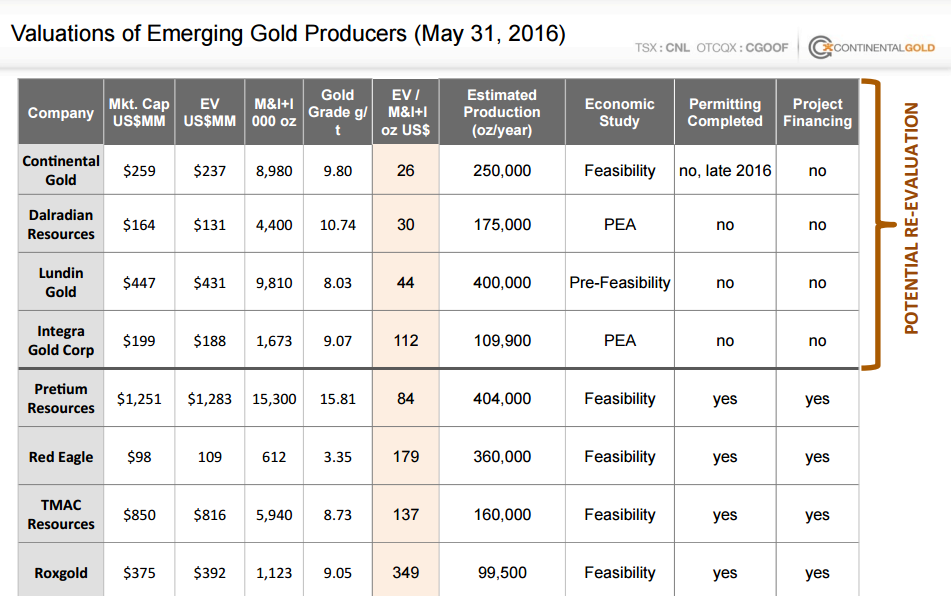Click the highlighted EV/oz value '179'
Viewport: 951px width, 596px height.
point(405,457)
